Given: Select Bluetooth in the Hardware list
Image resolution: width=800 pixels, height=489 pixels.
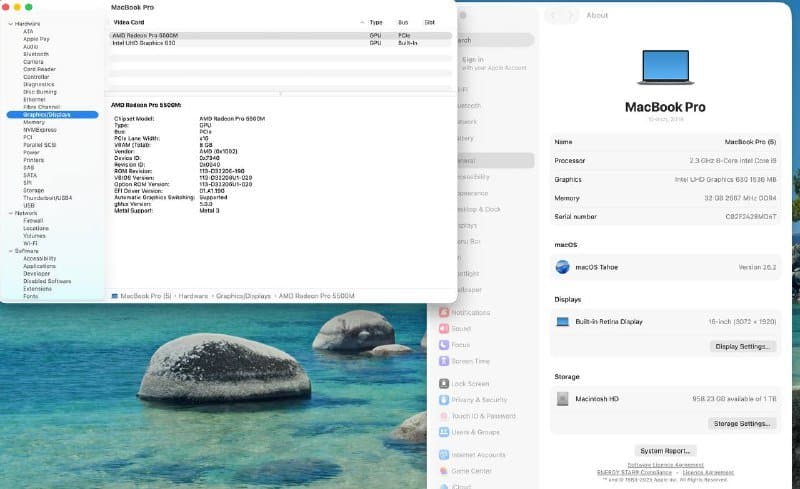Looking at the screenshot, I should 36,54.
